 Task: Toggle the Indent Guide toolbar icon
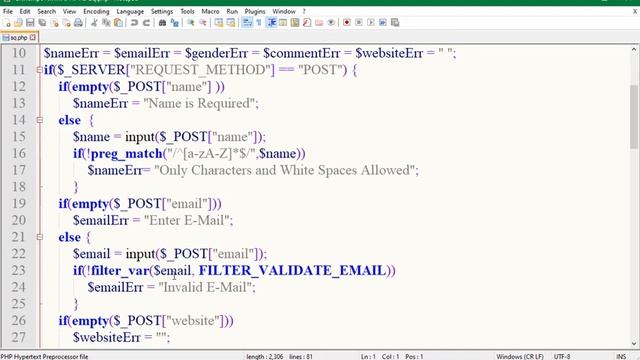pos(271,23)
